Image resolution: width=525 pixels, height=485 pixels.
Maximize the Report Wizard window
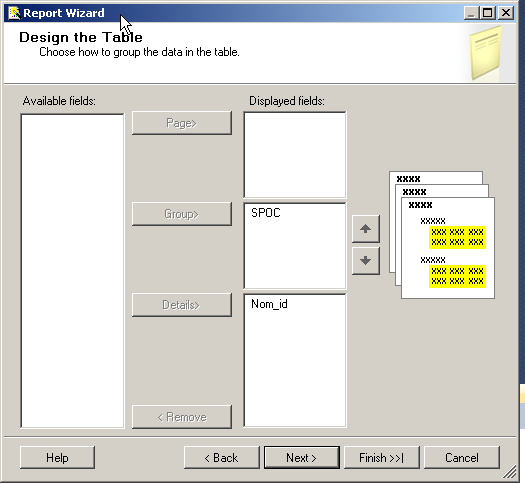488,13
